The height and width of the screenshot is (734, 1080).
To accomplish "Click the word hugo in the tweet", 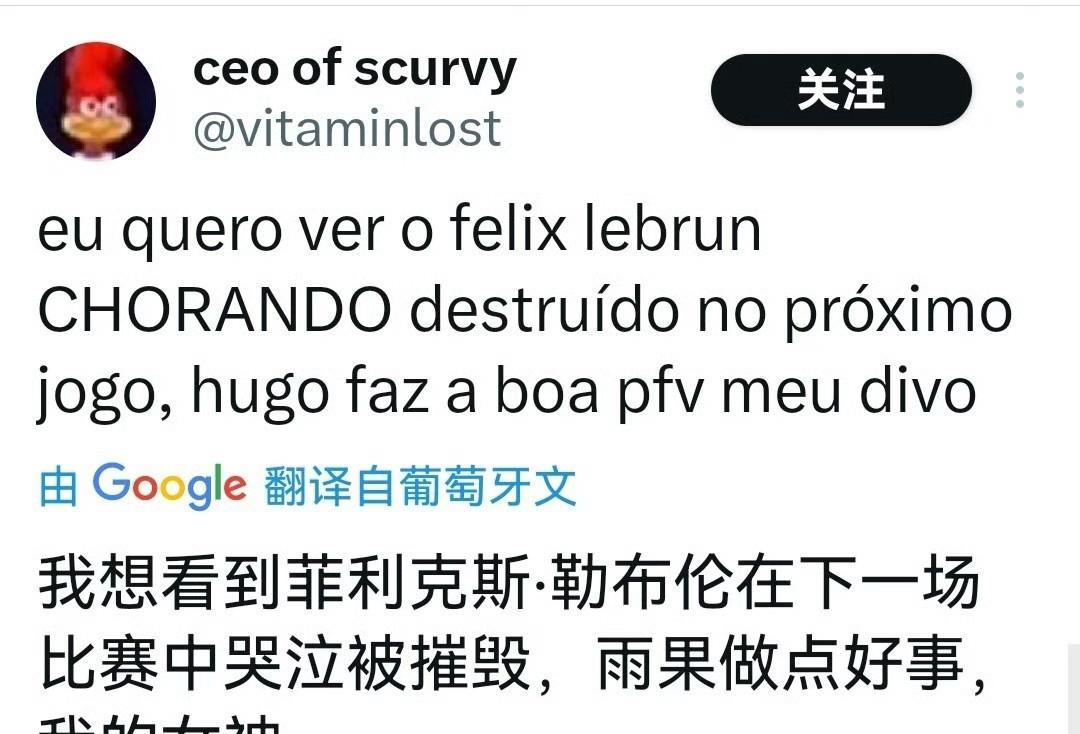I will (260, 392).
